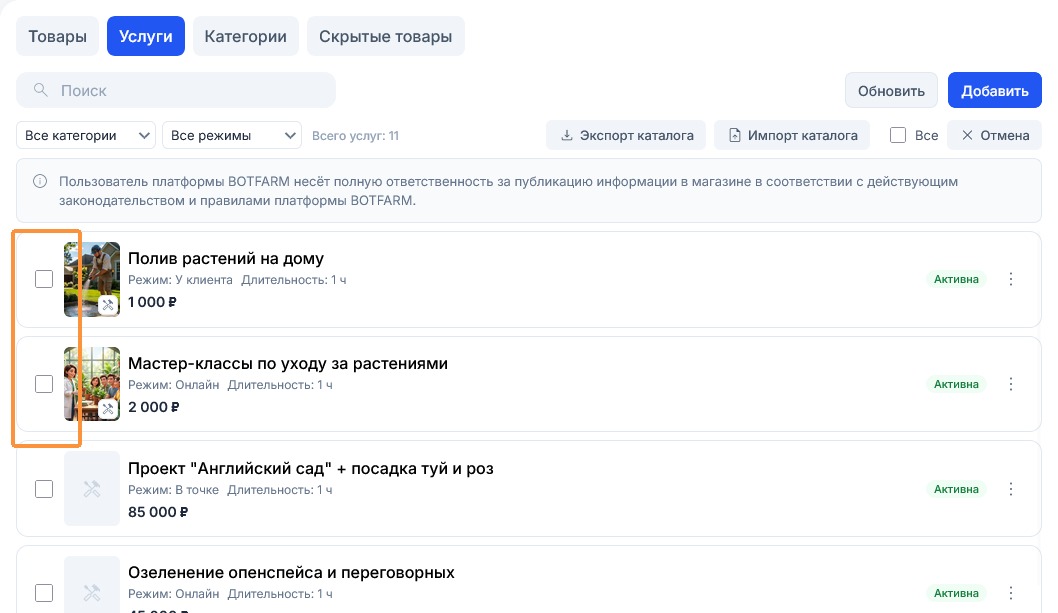Screen dimensions: 1058x613
Task: Click the info icon in the notice
Action: [40, 182]
